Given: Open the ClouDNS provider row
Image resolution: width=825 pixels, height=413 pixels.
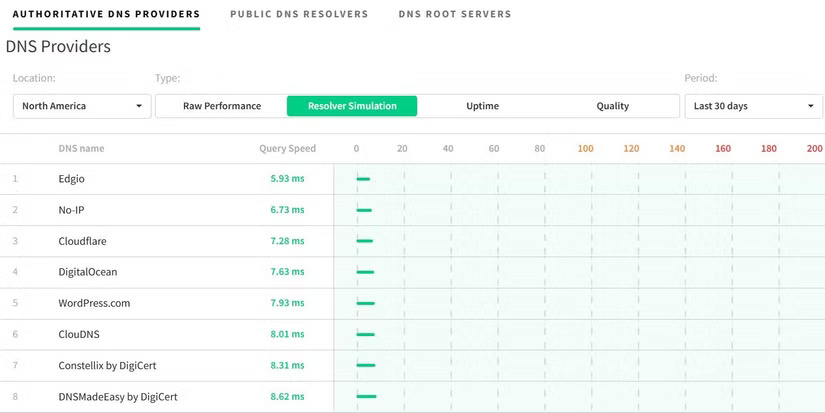Looking at the screenshot, I should pyautogui.click(x=412, y=334).
